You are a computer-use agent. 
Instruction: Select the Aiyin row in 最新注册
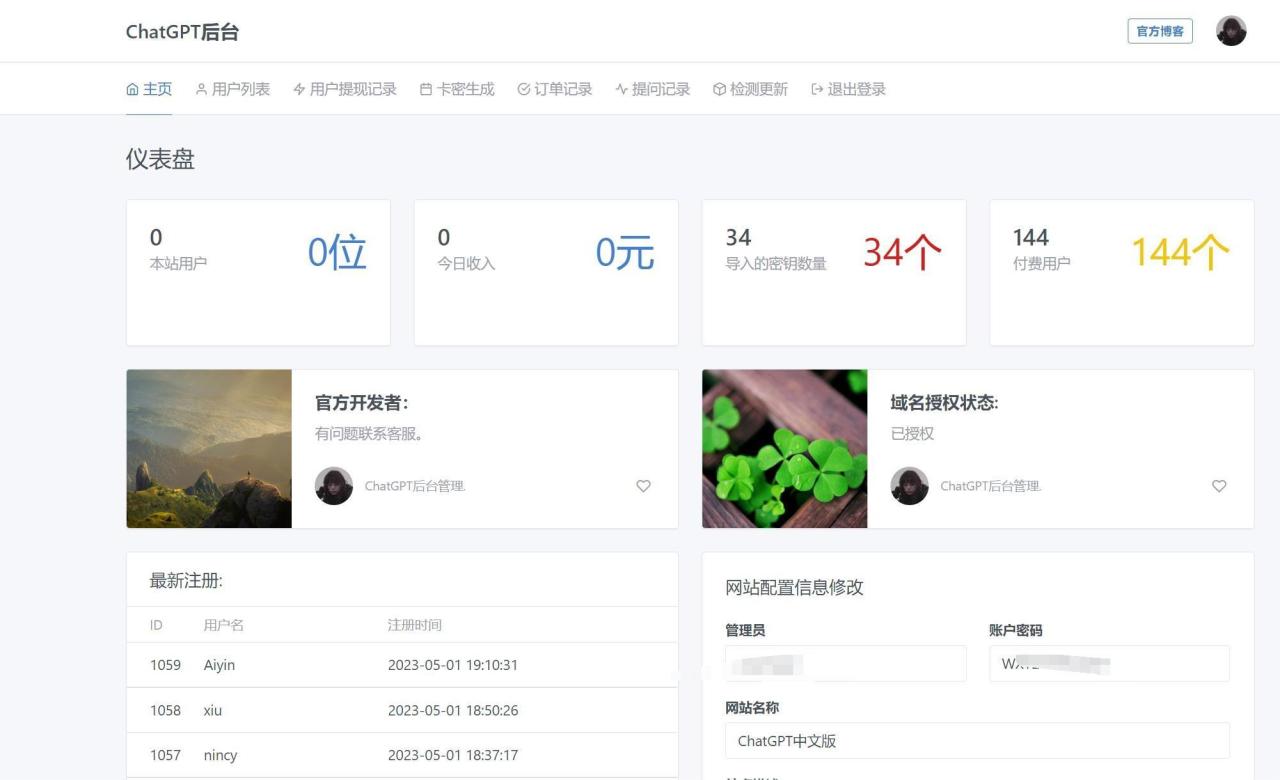tap(401, 665)
